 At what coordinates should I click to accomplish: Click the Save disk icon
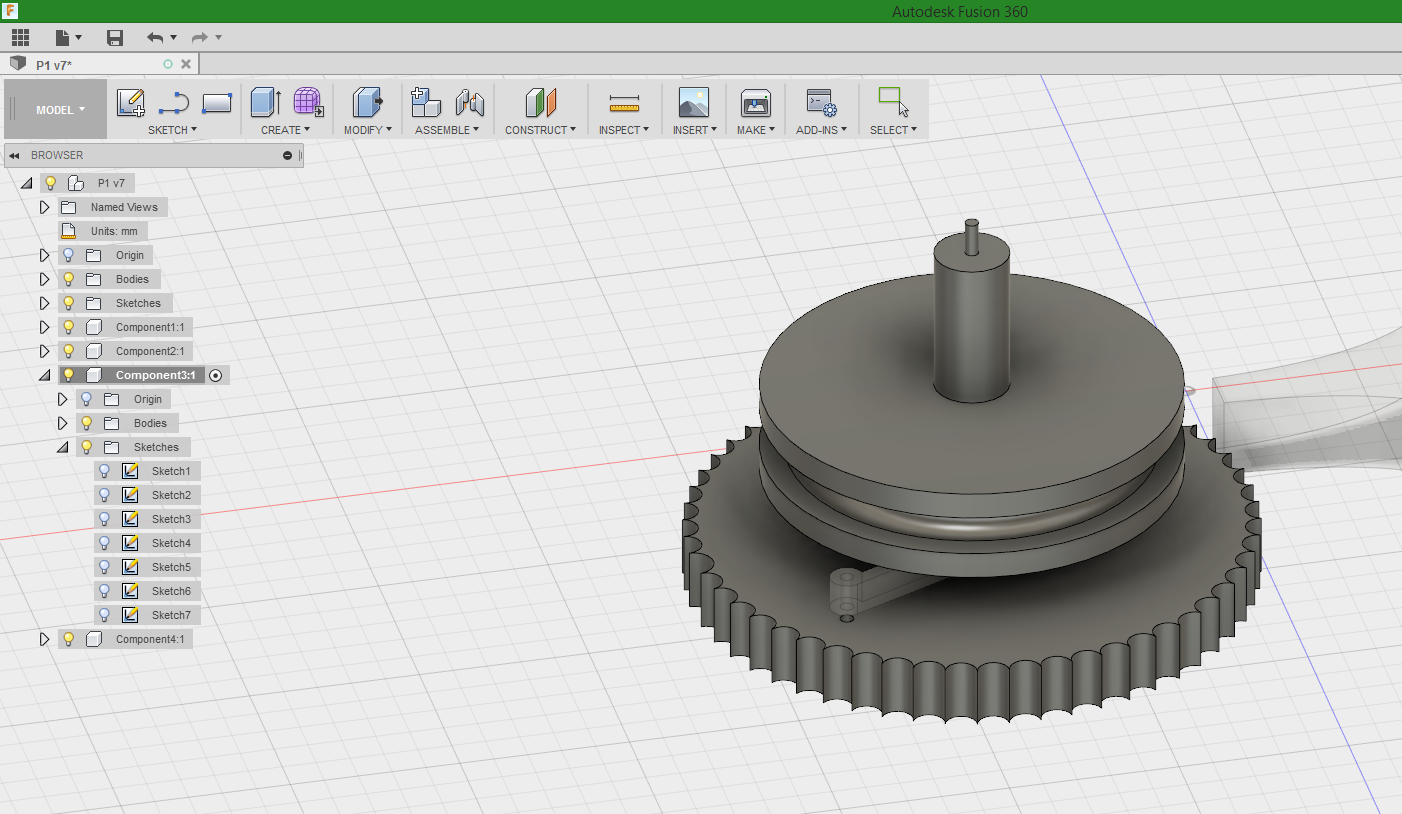[115, 38]
